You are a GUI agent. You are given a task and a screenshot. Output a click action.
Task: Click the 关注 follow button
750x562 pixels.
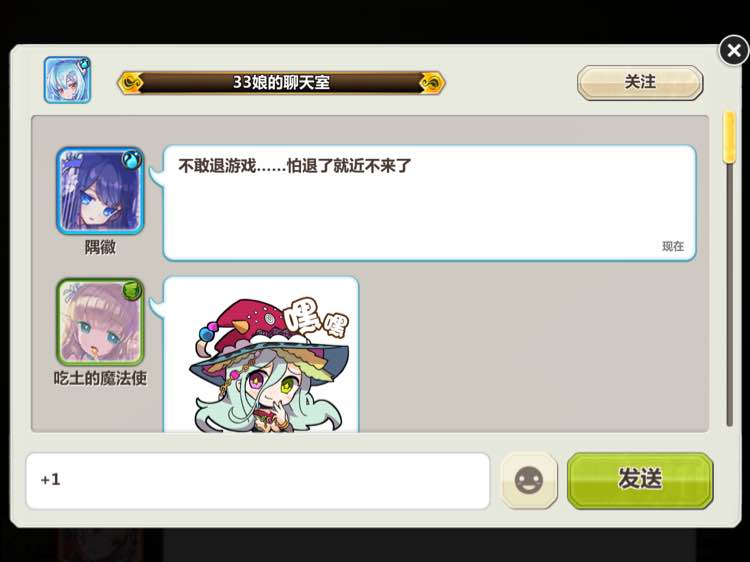[640, 82]
